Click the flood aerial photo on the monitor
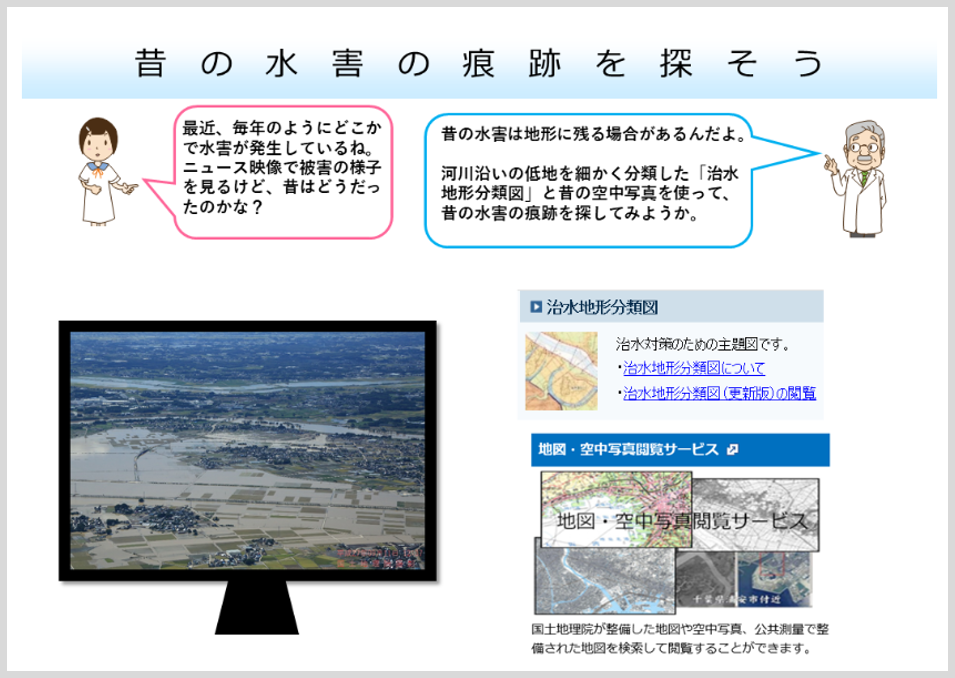 click(x=247, y=451)
